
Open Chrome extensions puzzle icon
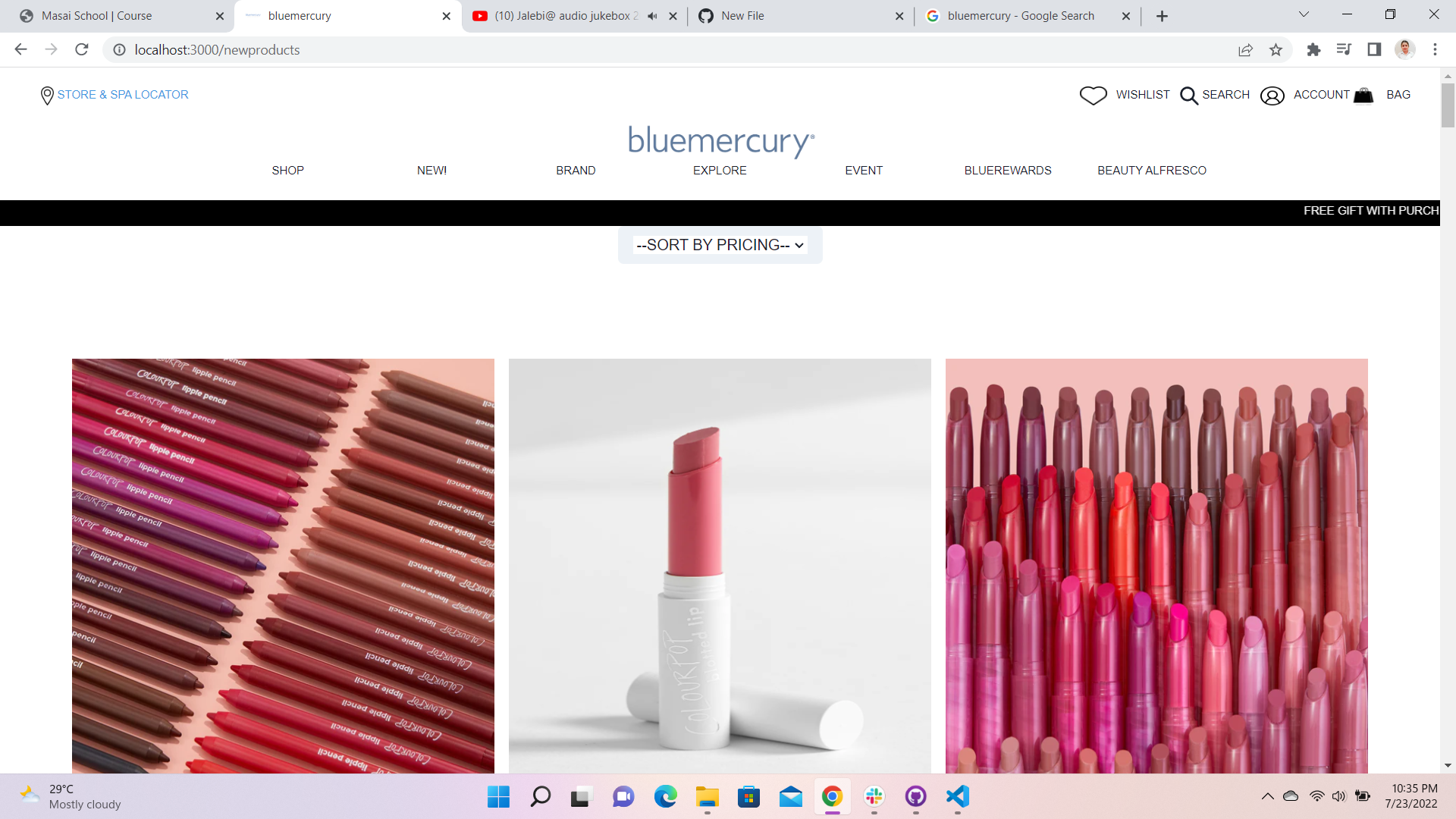point(1313,50)
